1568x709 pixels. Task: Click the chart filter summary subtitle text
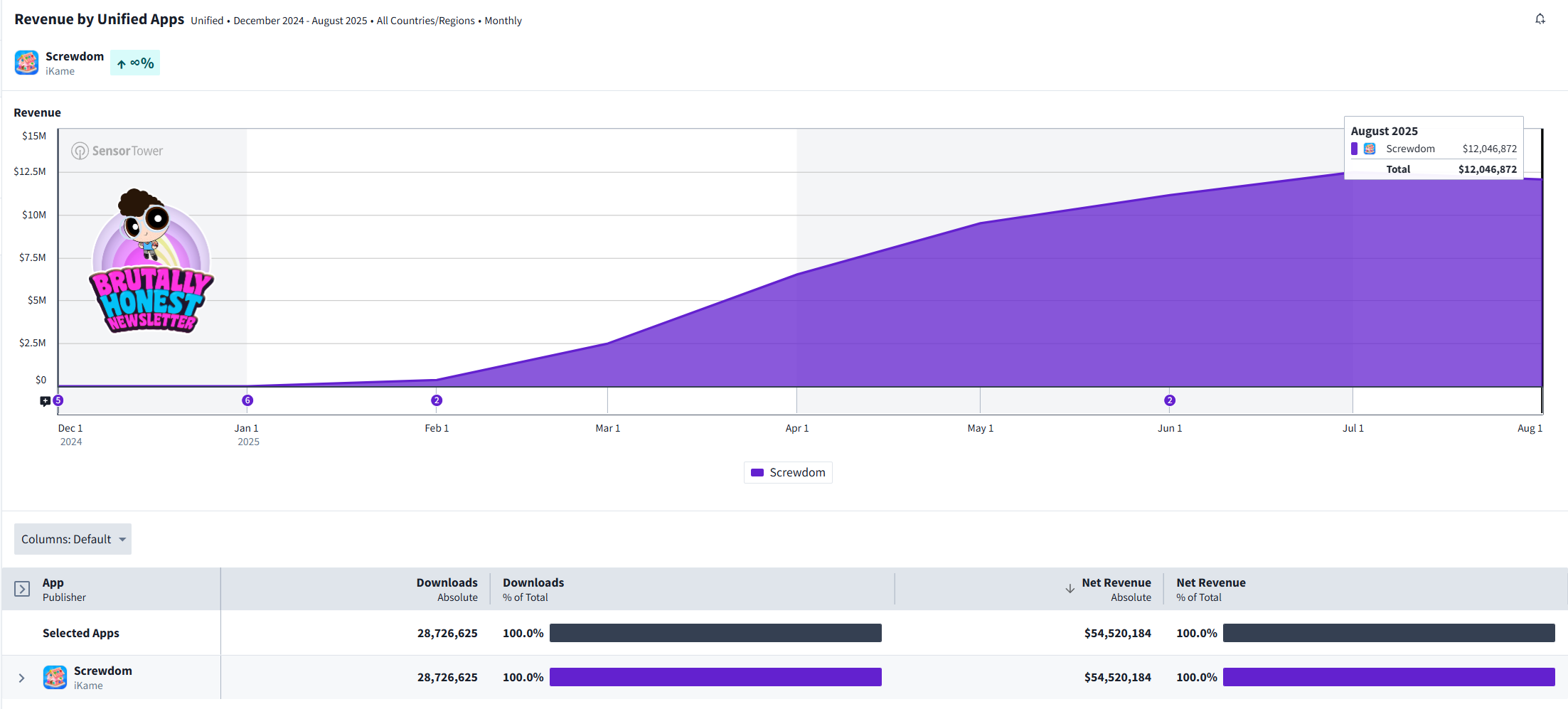[356, 21]
